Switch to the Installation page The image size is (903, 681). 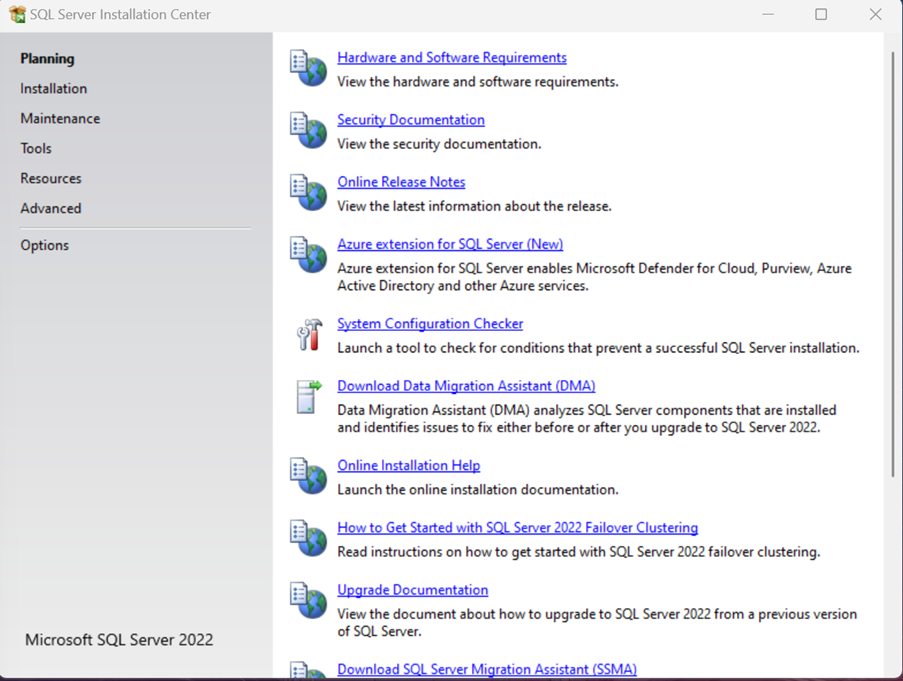[54, 89]
